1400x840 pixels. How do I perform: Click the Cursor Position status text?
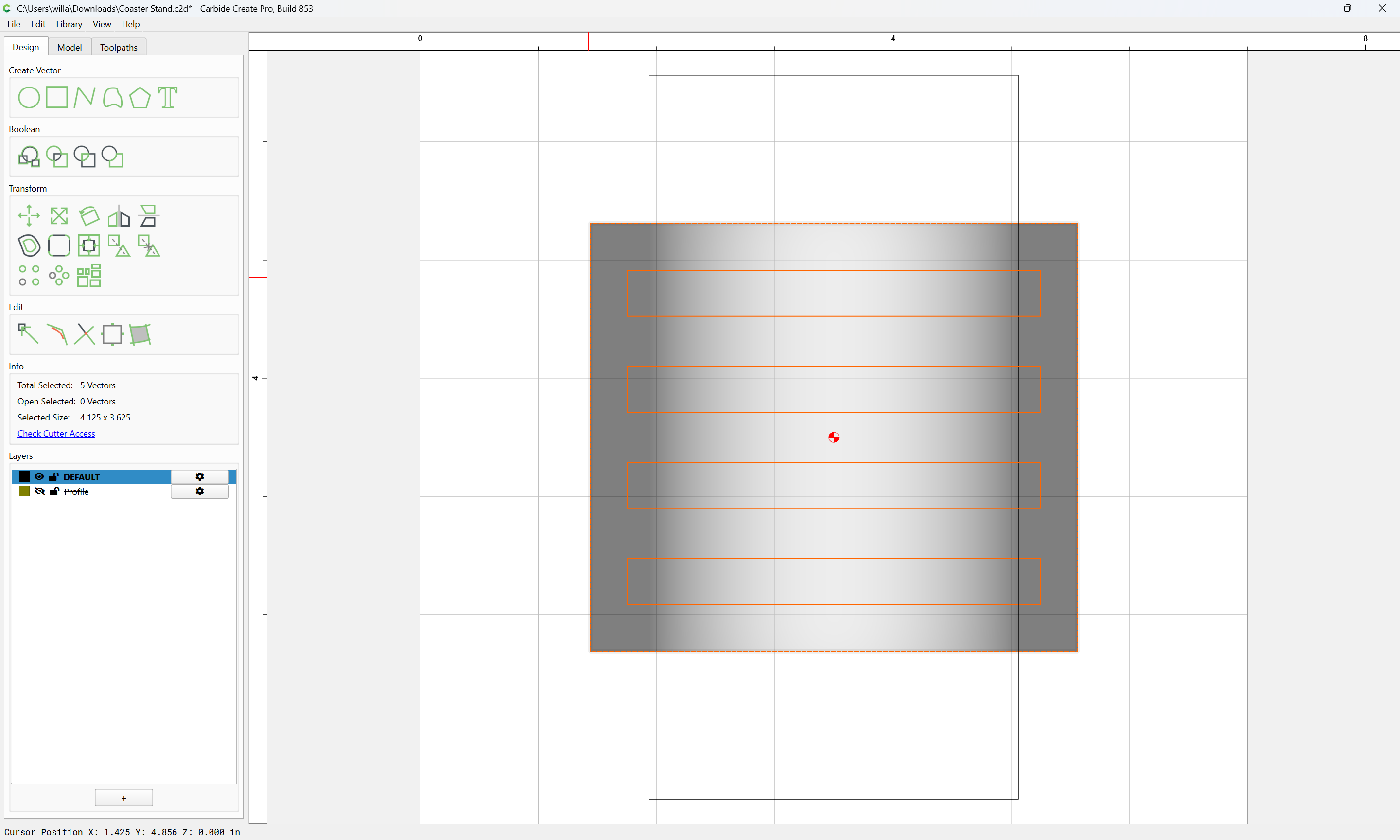tap(122, 832)
